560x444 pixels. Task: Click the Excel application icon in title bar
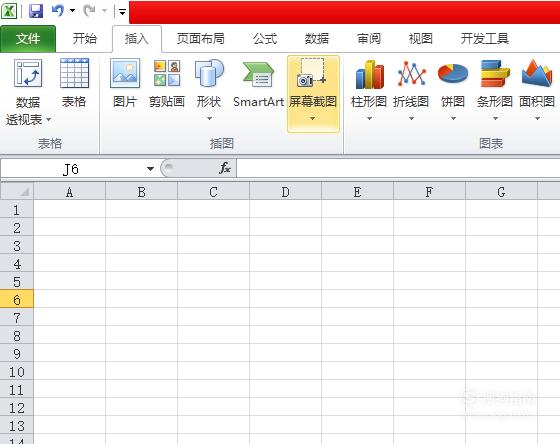coord(9,11)
